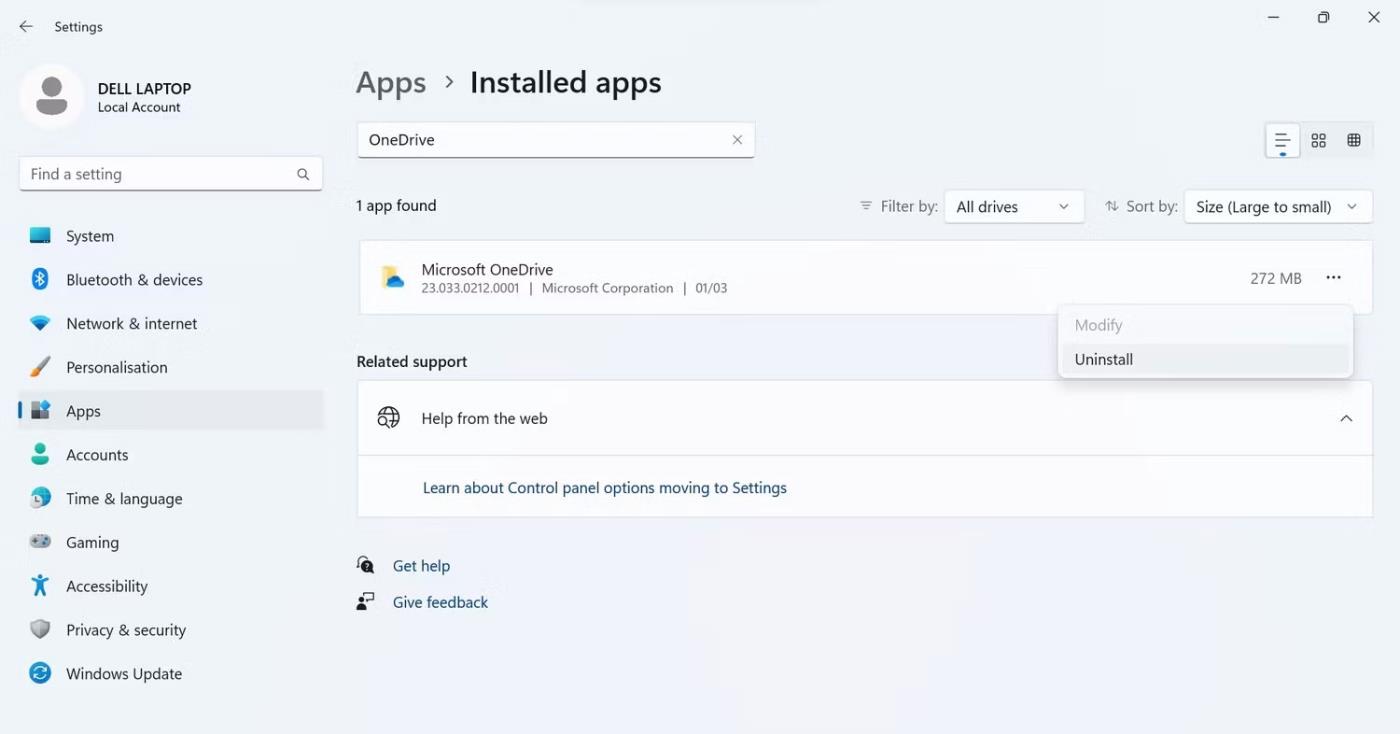The width and height of the screenshot is (1400, 734).
Task: Open System settings
Action: pyautogui.click(x=171, y=236)
